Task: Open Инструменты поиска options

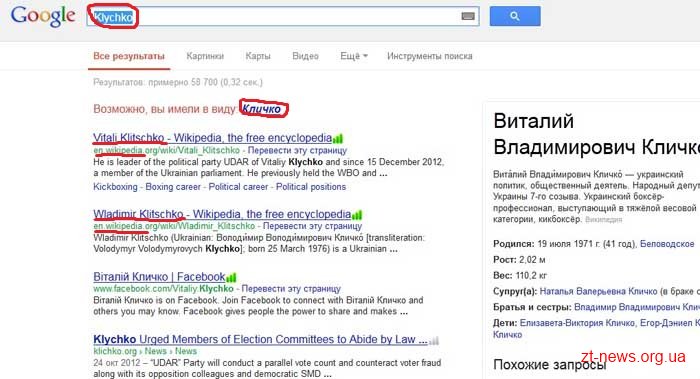Action: point(429,56)
